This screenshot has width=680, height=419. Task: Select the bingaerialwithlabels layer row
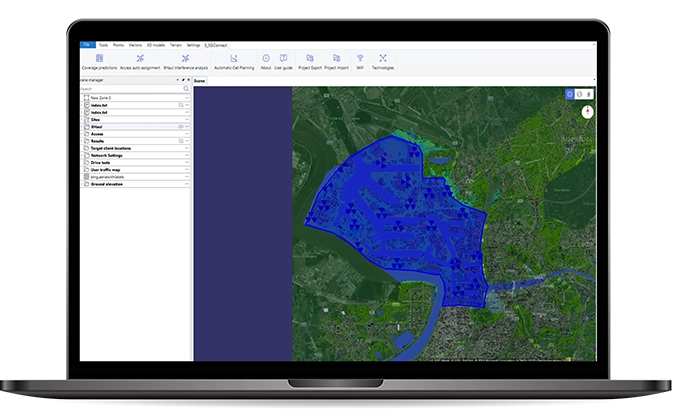135,177
